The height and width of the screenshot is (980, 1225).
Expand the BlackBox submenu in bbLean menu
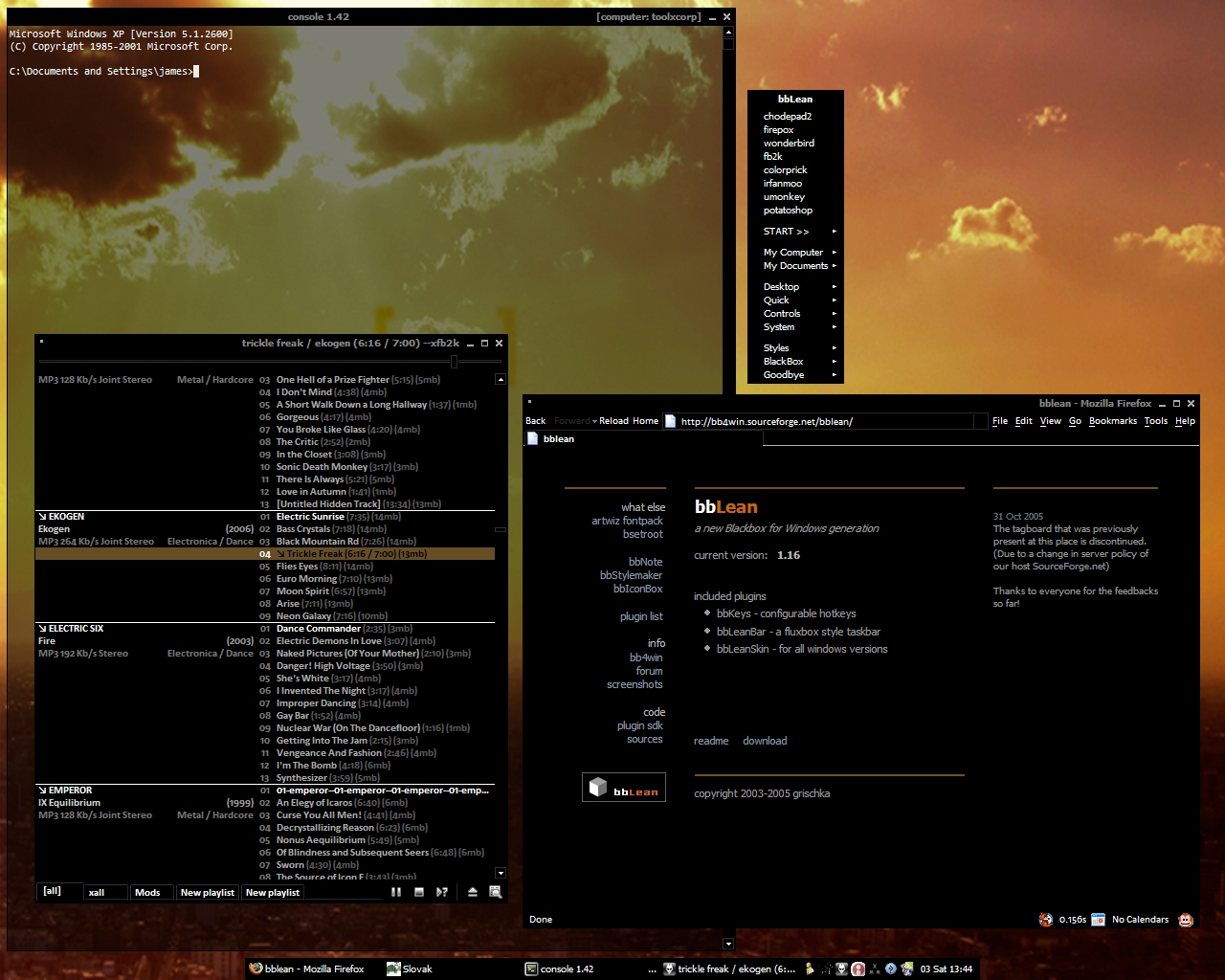tap(796, 362)
